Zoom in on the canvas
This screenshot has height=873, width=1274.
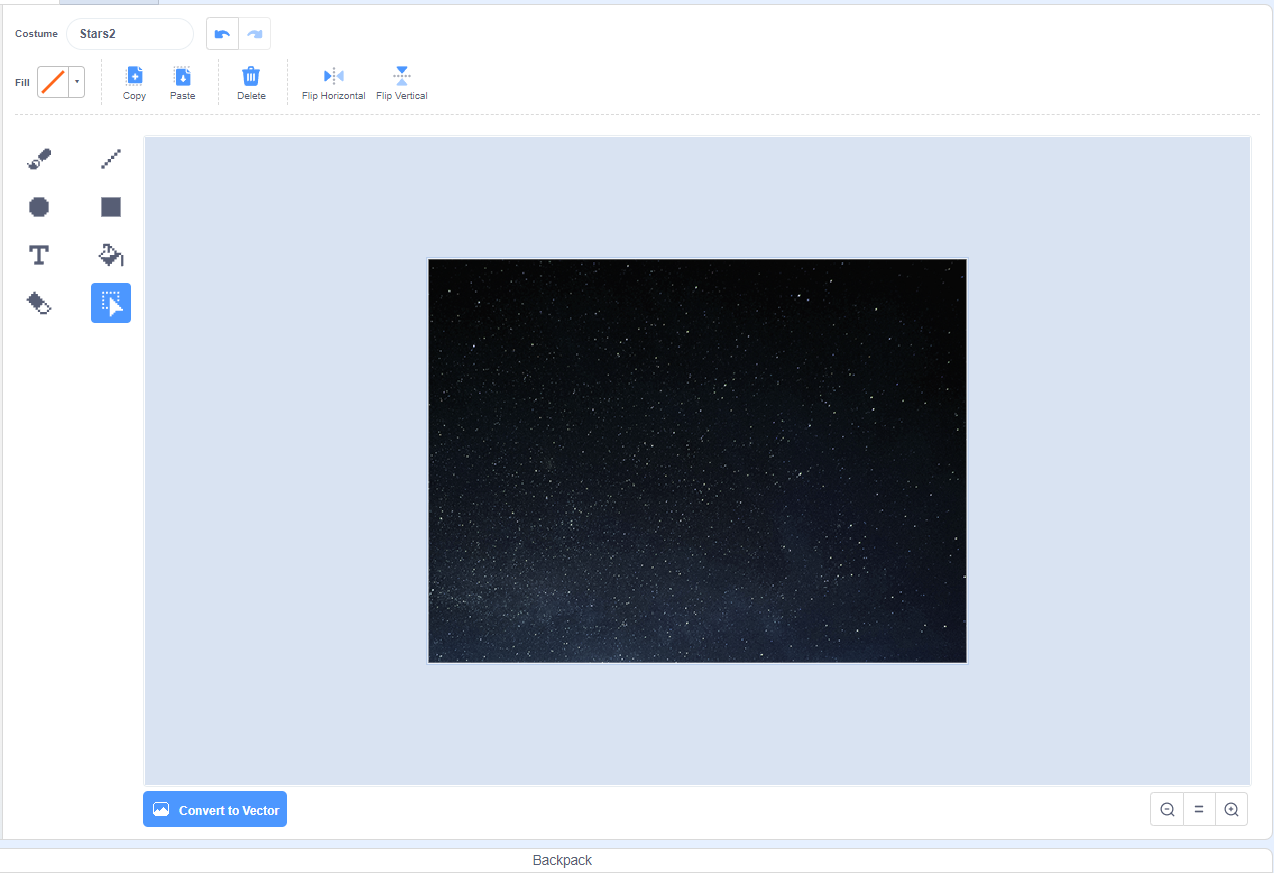[1231, 809]
